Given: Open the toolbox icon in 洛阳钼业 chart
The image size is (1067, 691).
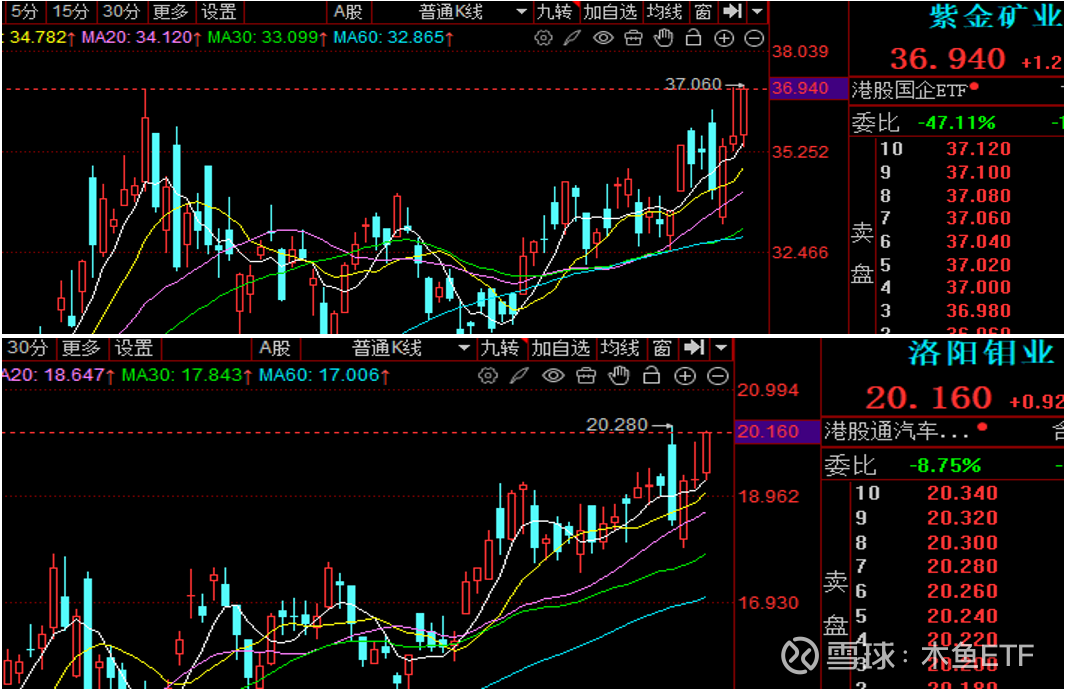Looking at the screenshot, I should point(586,375).
